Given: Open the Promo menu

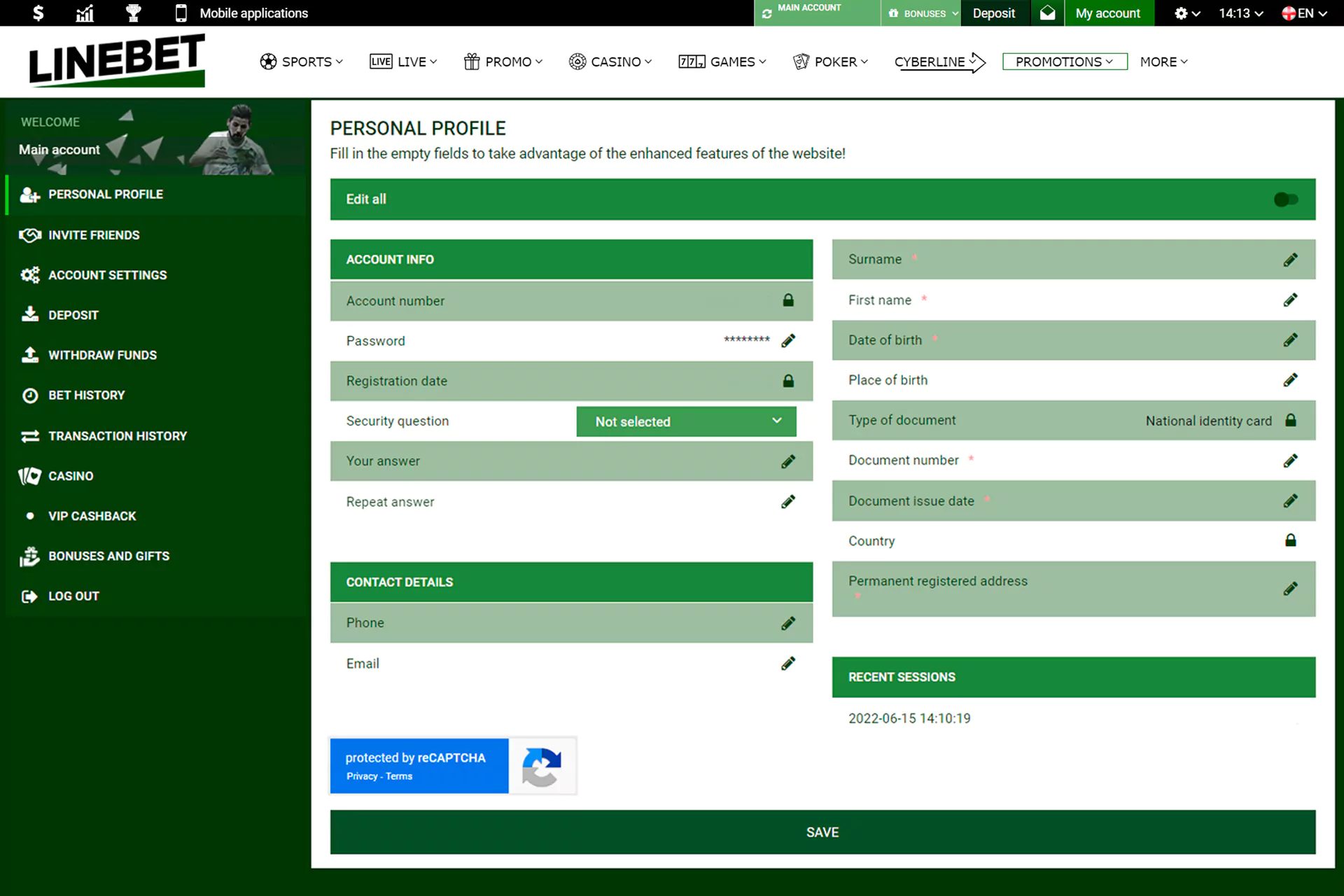Looking at the screenshot, I should [503, 62].
